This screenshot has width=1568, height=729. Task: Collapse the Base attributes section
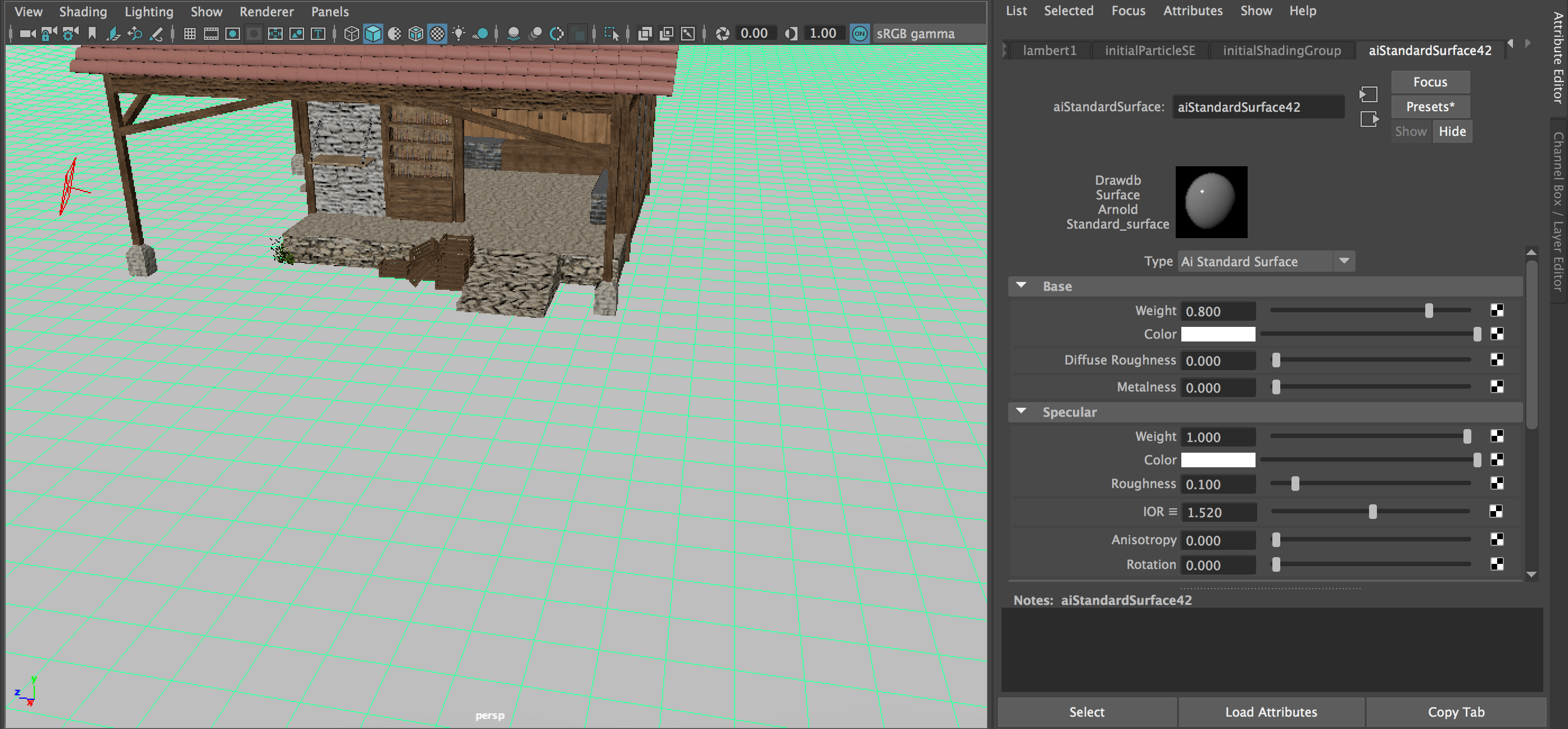[x=1021, y=285]
